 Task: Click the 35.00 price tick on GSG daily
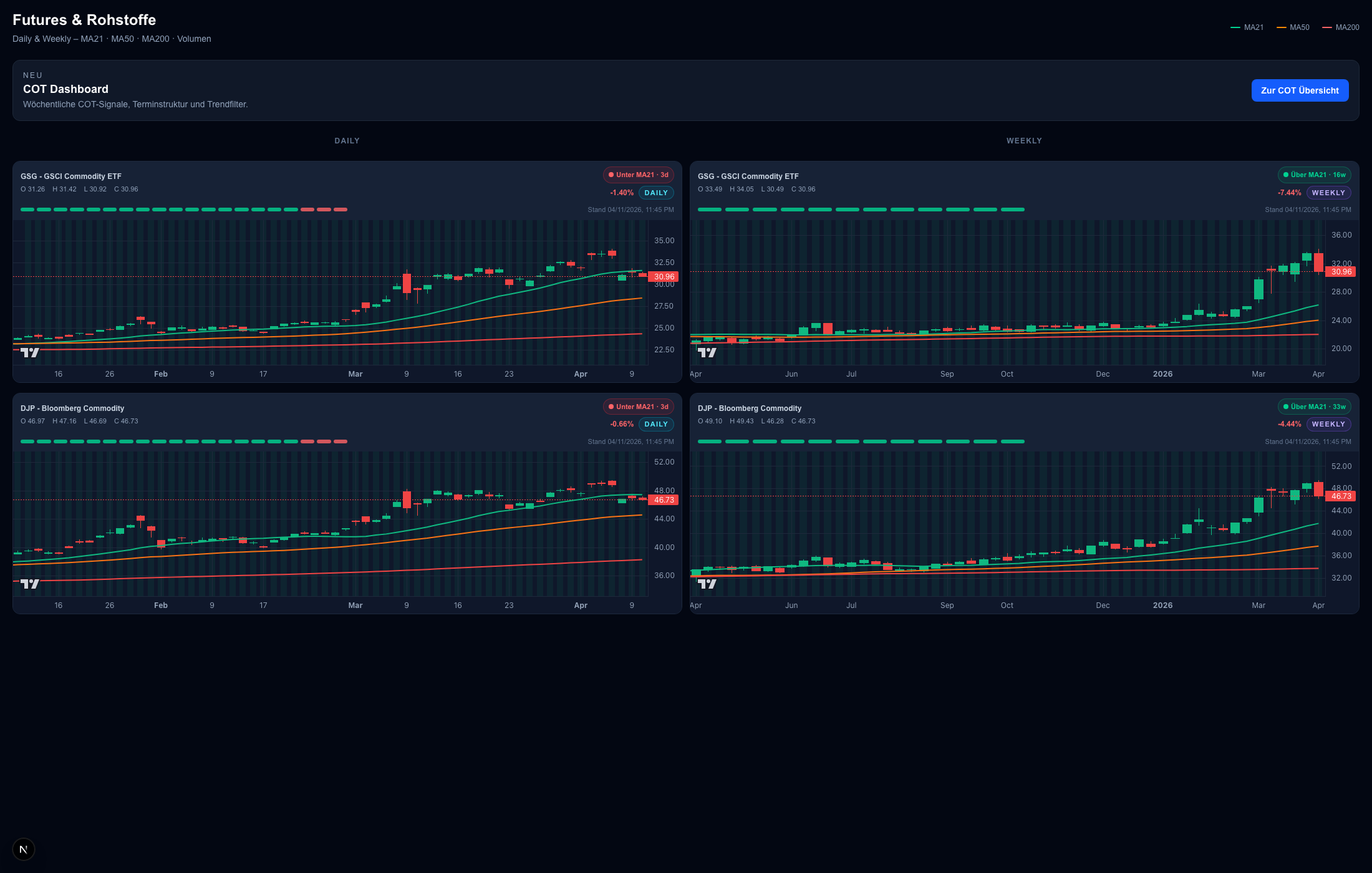[664, 241]
